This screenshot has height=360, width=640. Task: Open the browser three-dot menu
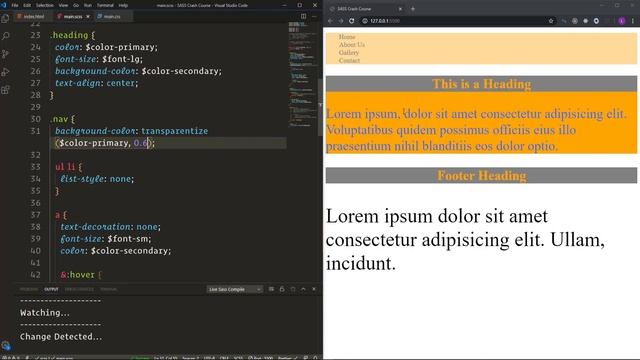pyautogui.click(x=633, y=21)
